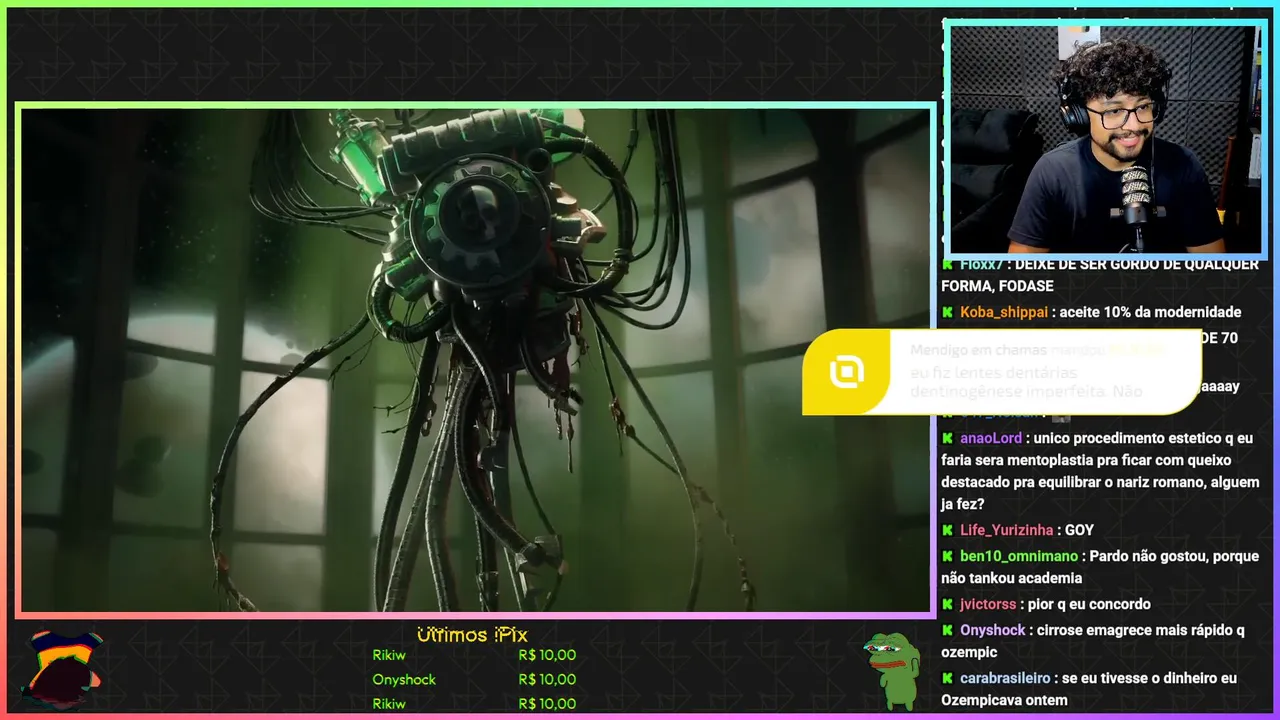Click the Kick badge beside carabrasileiro
This screenshot has height=720, width=1280.
pyautogui.click(x=947, y=678)
